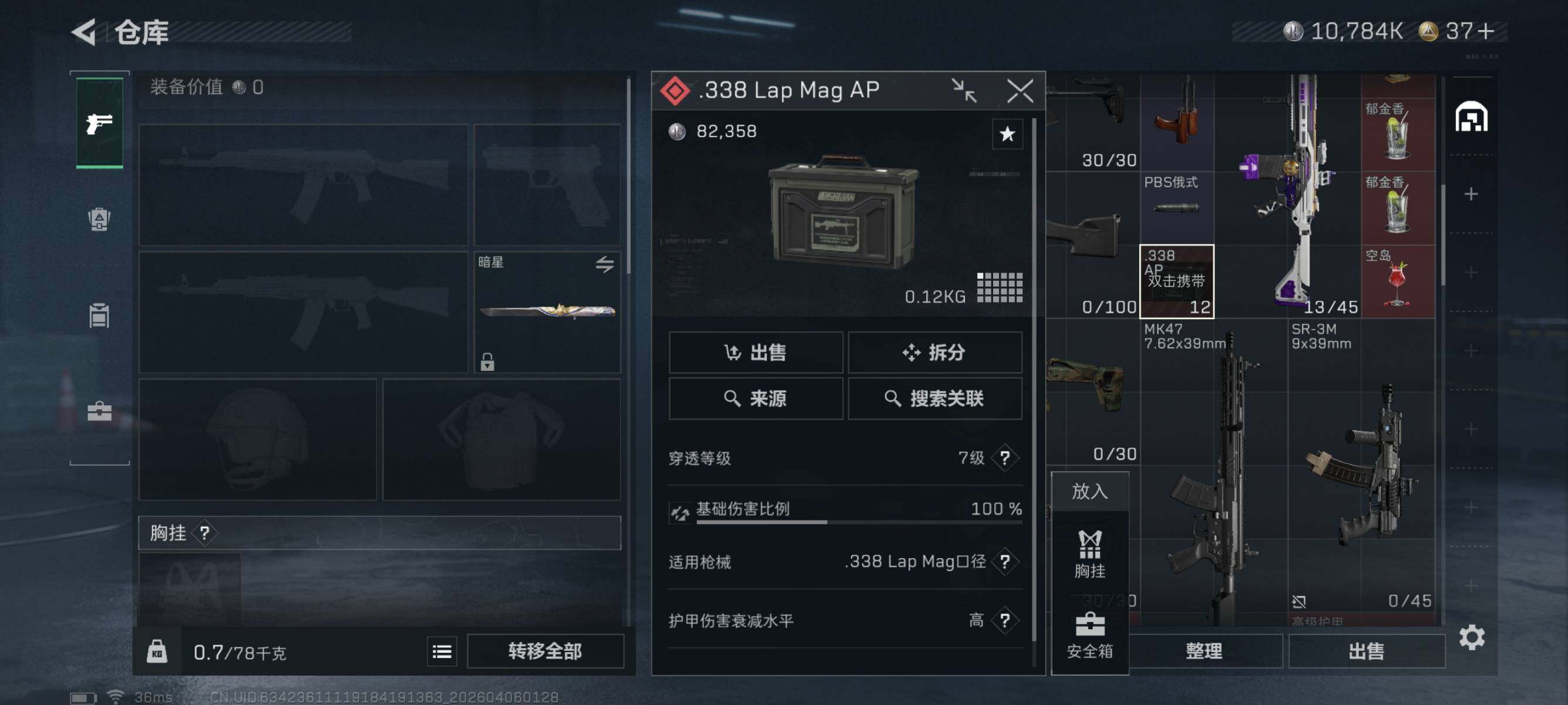This screenshot has height=705, width=1568.
Task: Click the 拆分 split button
Action: pos(934,352)
